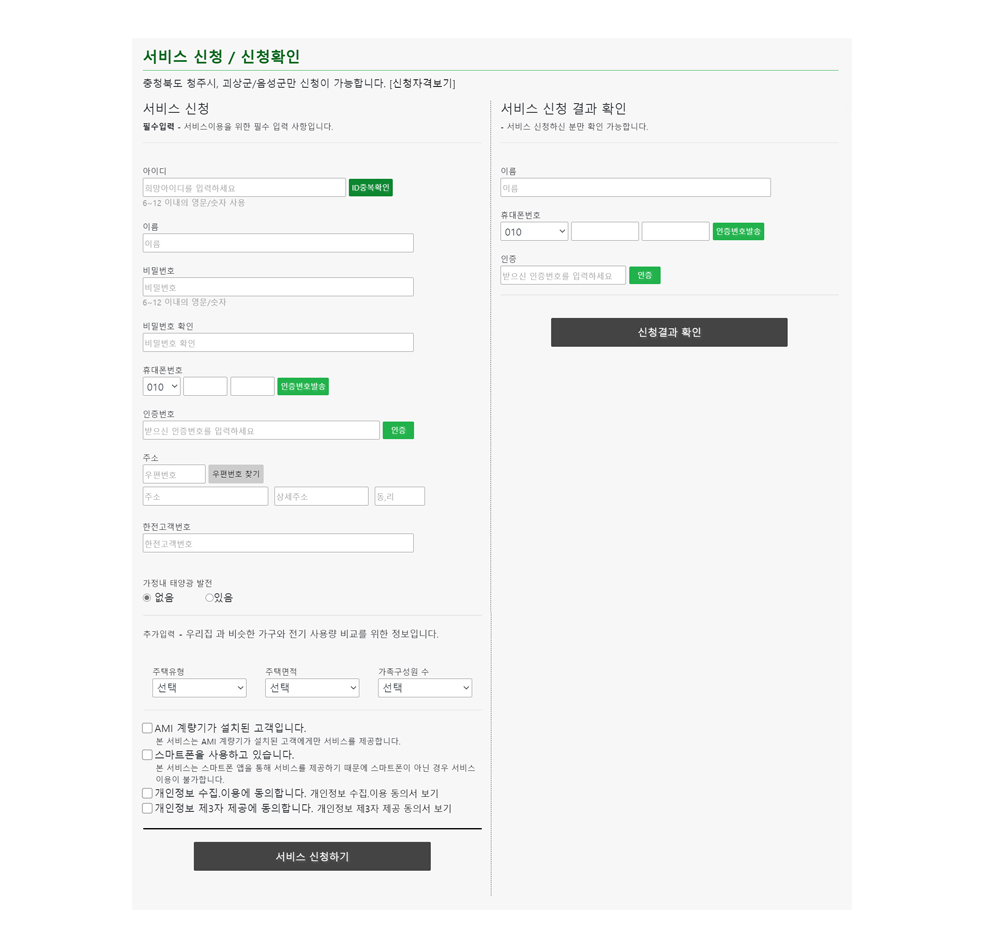Click the 서비스 신청하기 submit button
The width and height of the screenshot is (986, 951).
(x=312, y=856)
